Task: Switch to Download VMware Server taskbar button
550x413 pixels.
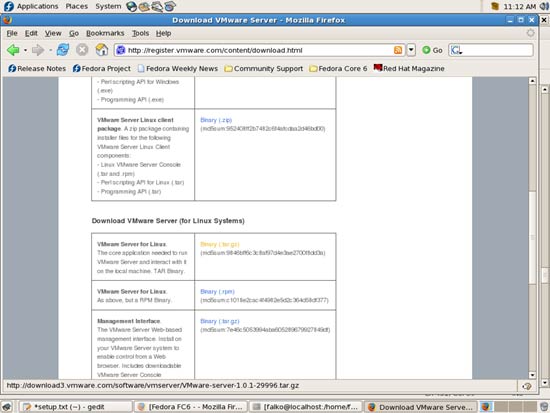Action: (x=421, y=407)
